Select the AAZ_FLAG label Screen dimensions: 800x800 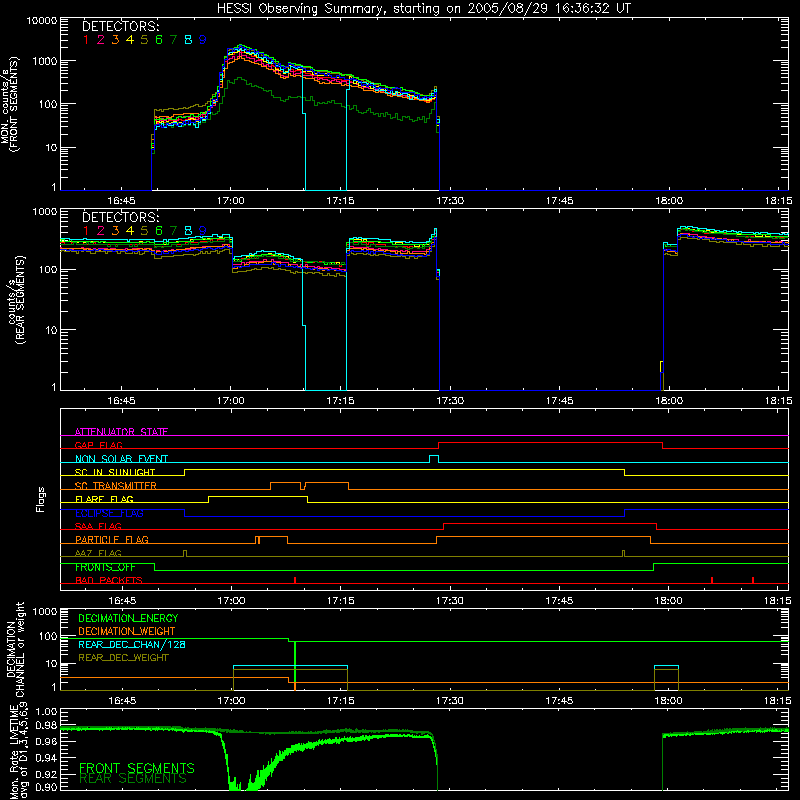coord(98,553)
